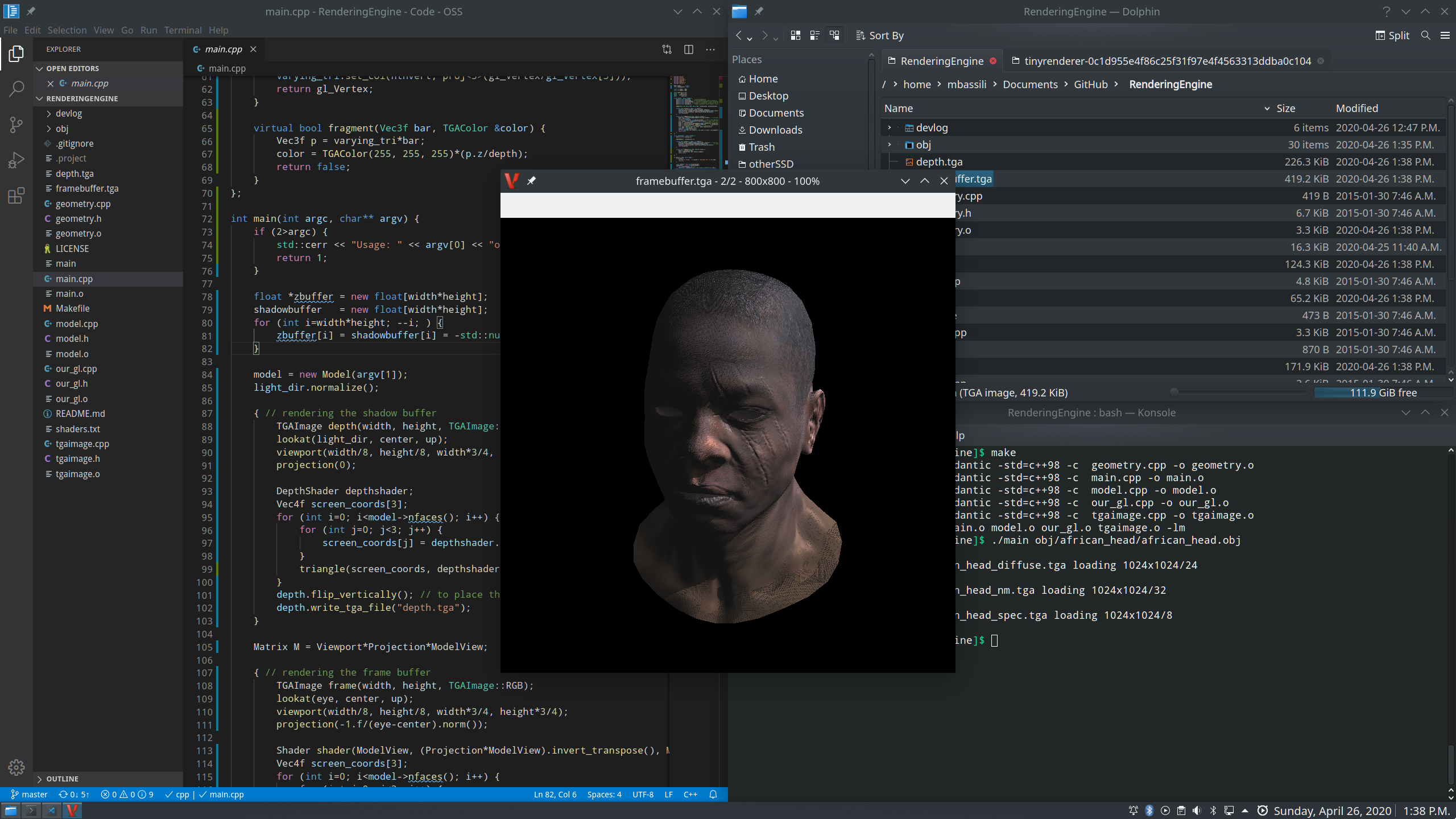This screenshot has height=819, width=1456.
Task: Go back in Dolphin's toolbar
Action: coord(738,35)
